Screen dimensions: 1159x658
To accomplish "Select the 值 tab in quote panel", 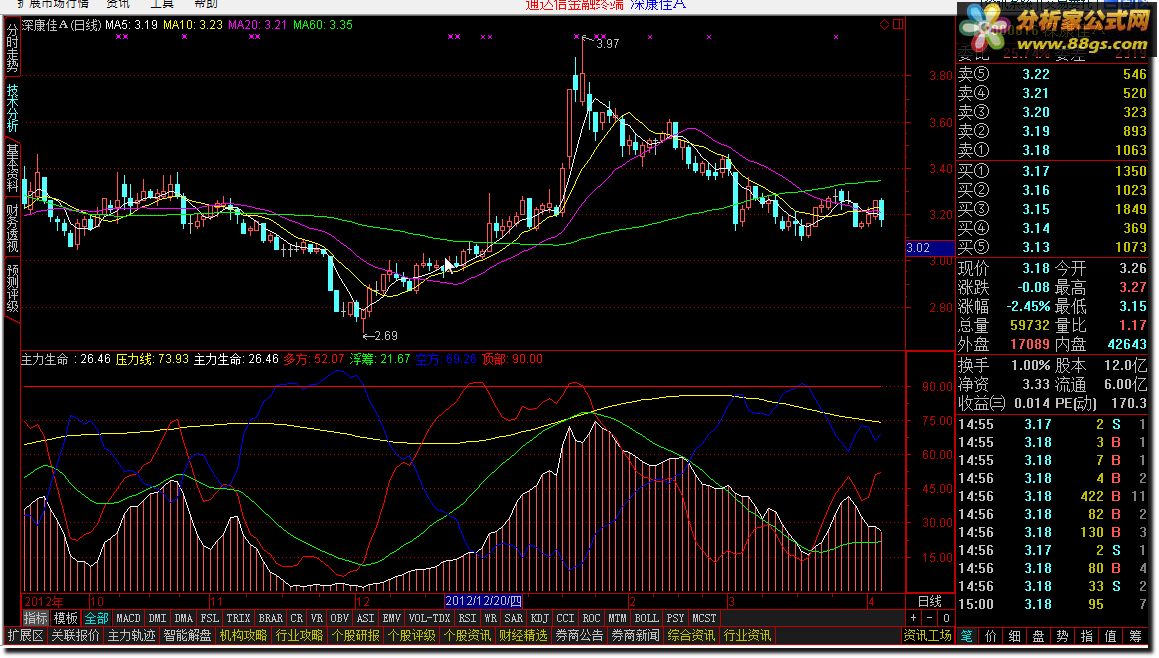I will click(1111, 636).
